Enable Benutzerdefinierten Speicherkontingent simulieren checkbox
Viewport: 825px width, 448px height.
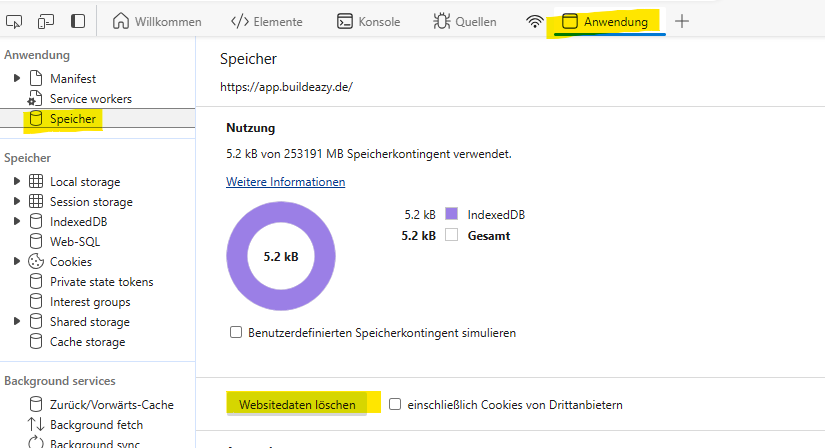(236, 332)
